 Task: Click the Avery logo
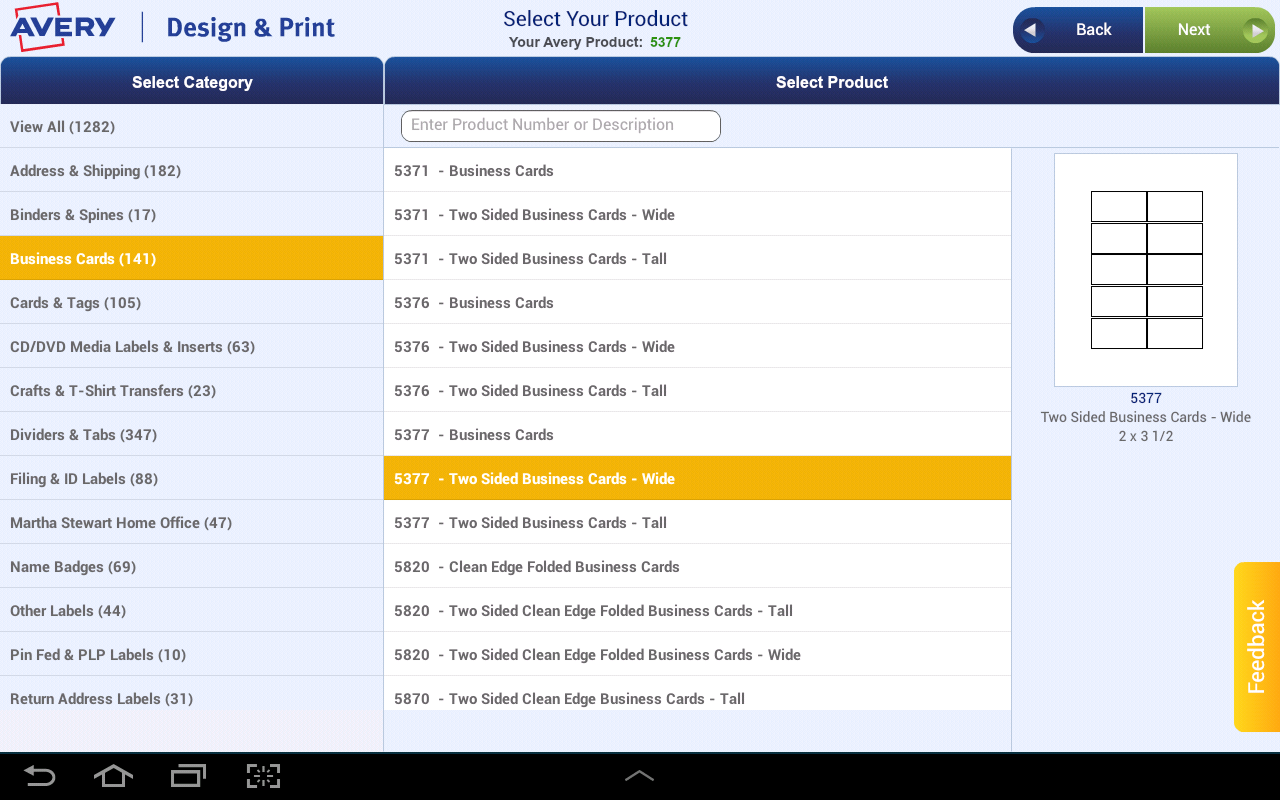point(62,28)
